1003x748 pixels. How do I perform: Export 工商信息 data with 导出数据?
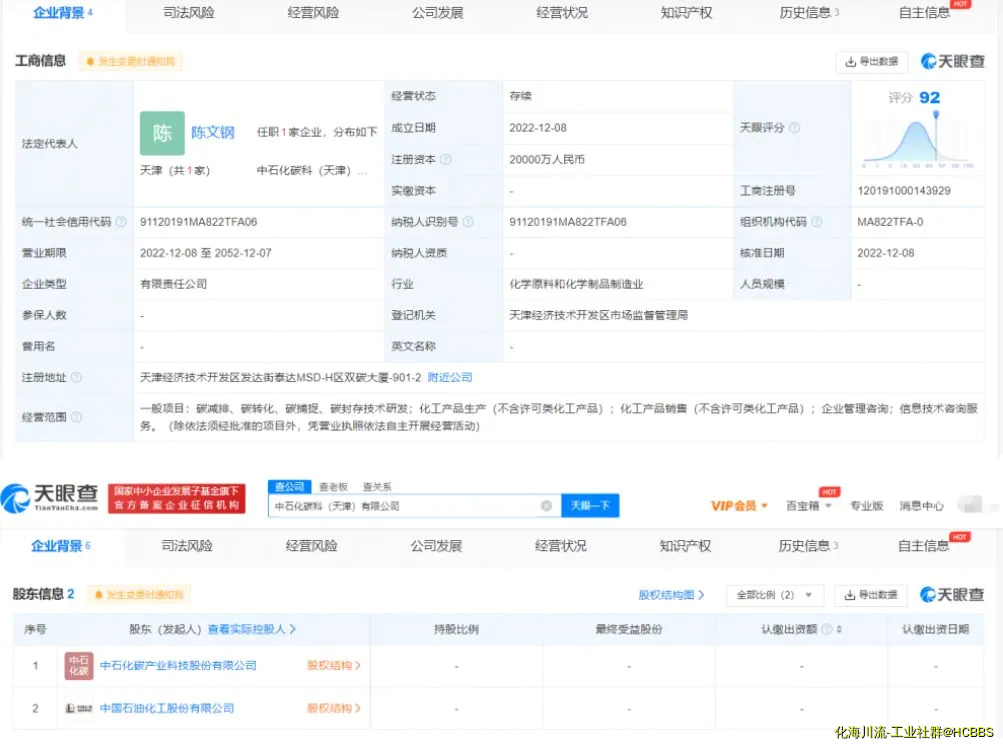click(x=871, y=61)
